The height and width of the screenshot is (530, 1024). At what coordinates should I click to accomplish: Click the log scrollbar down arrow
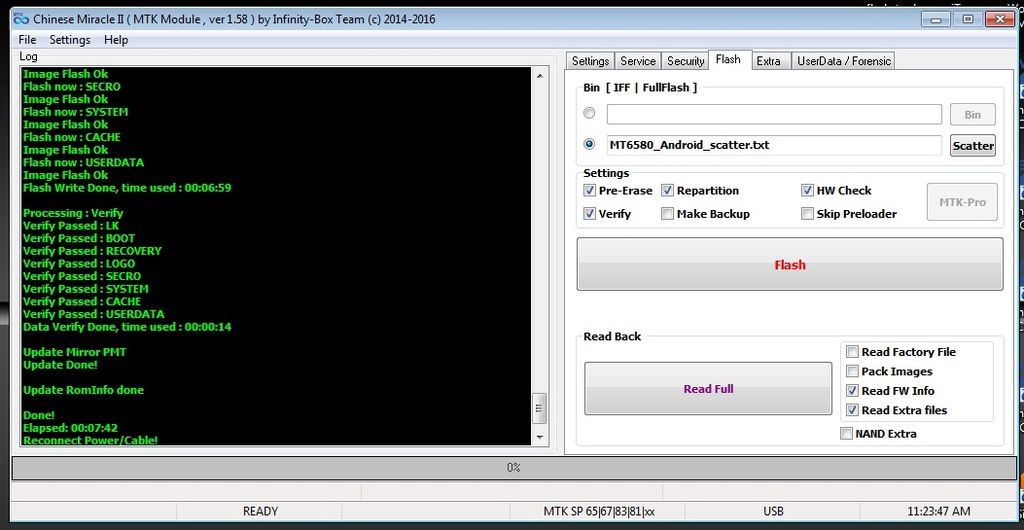[540, 437]
